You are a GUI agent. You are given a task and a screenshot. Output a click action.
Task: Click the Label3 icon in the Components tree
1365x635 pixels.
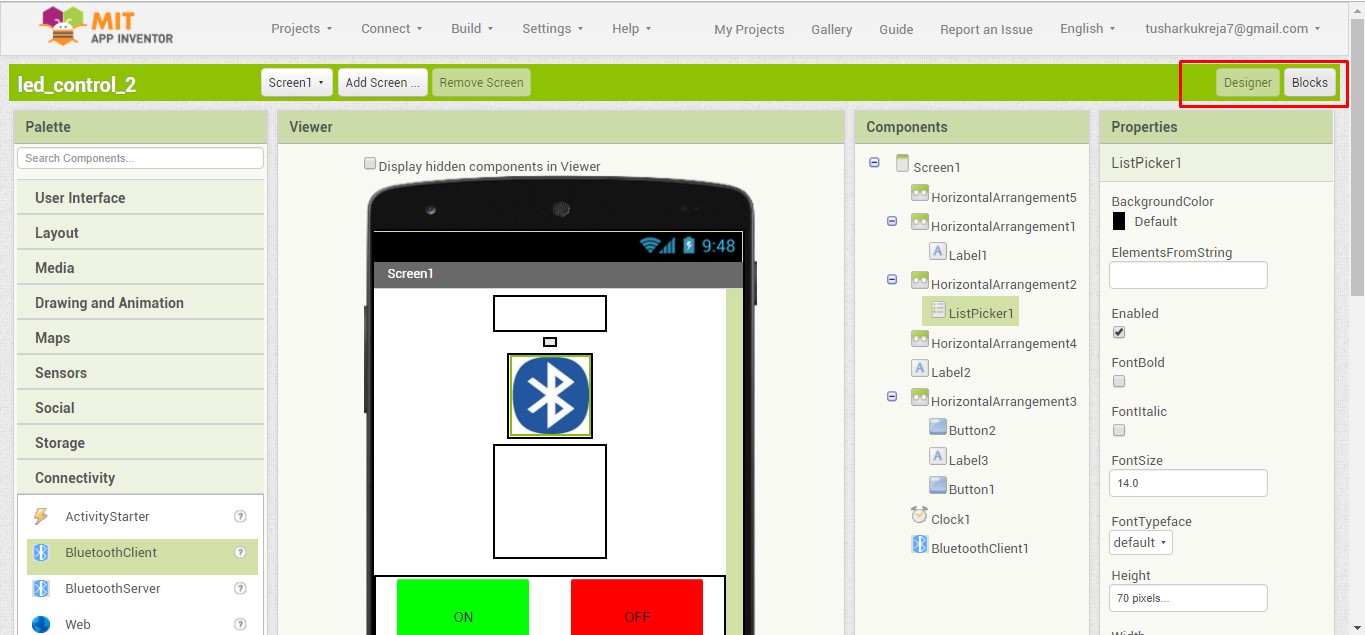938,457
